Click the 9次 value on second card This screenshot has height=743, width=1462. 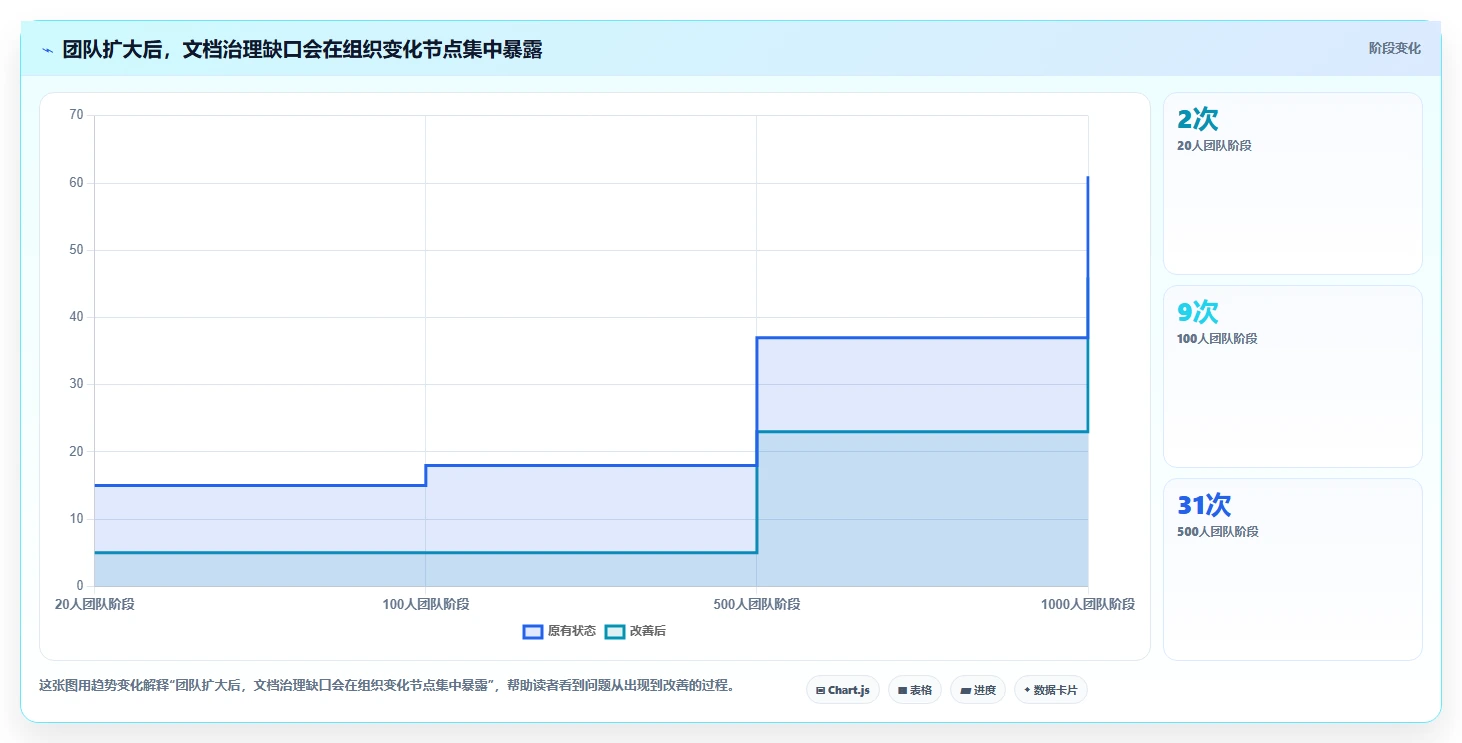point(1198,313)
